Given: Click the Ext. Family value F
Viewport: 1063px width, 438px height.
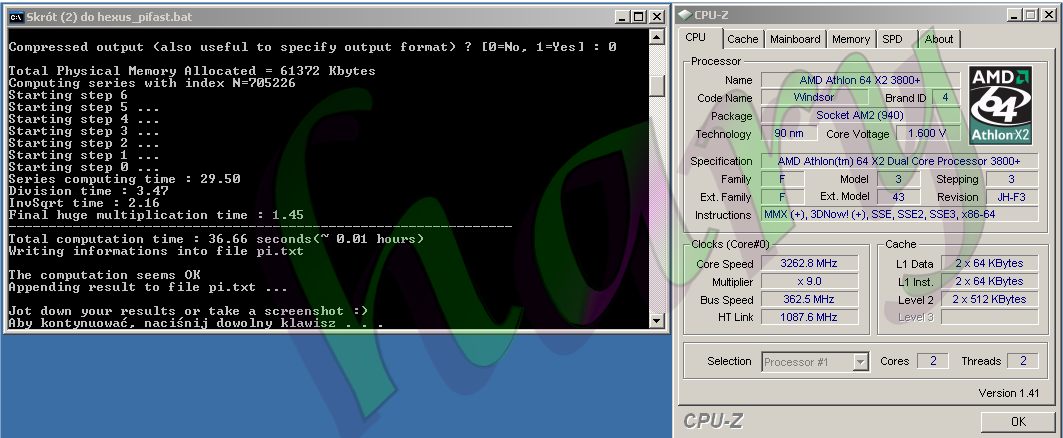Looking at the screenshot, I should (x=782, y=197).
